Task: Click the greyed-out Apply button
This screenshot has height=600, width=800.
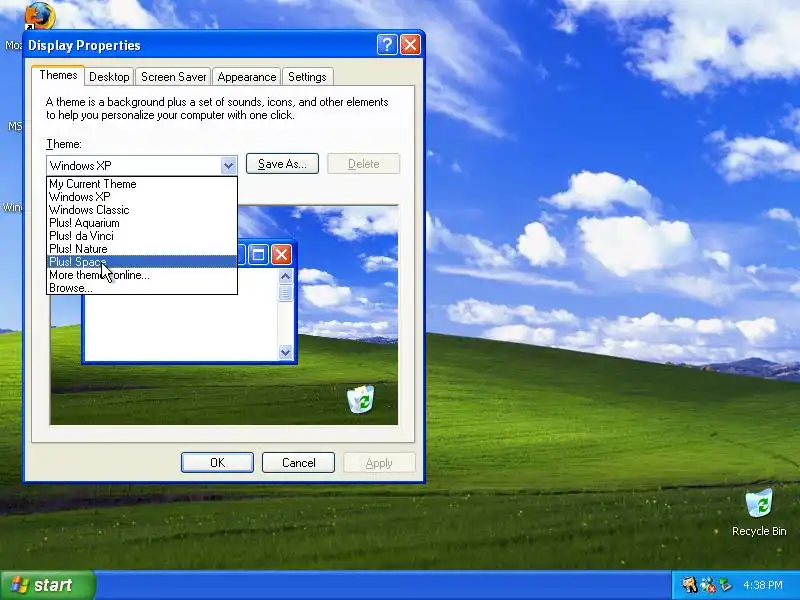Action: click(x=379, y=463)
